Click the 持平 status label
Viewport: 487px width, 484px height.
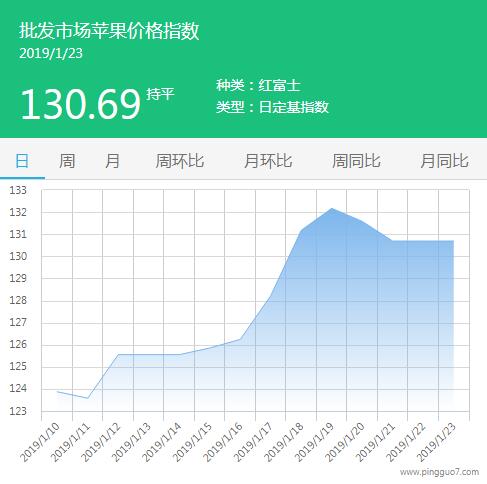point(160,94)
